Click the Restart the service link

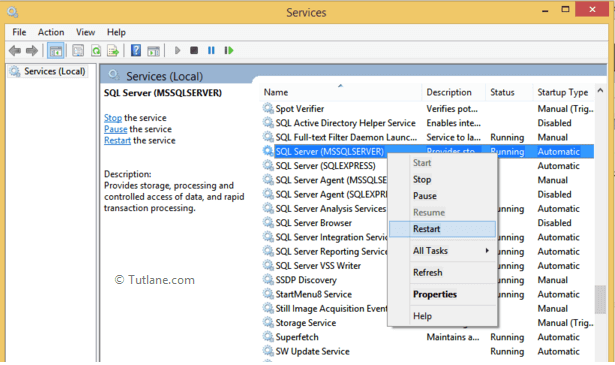point(117,141)
